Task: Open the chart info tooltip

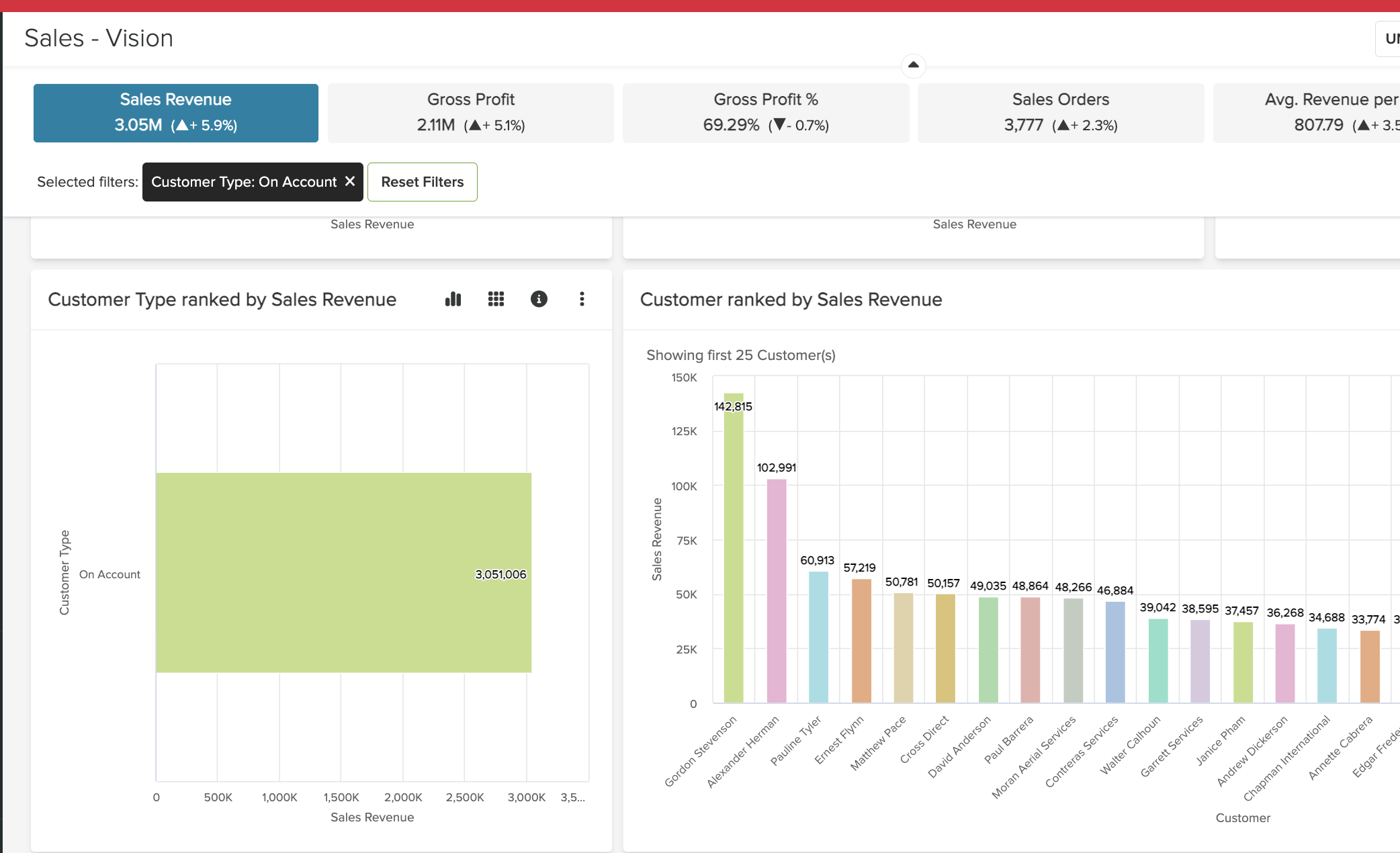Action: pyautogui.click(x=539, y=300)
